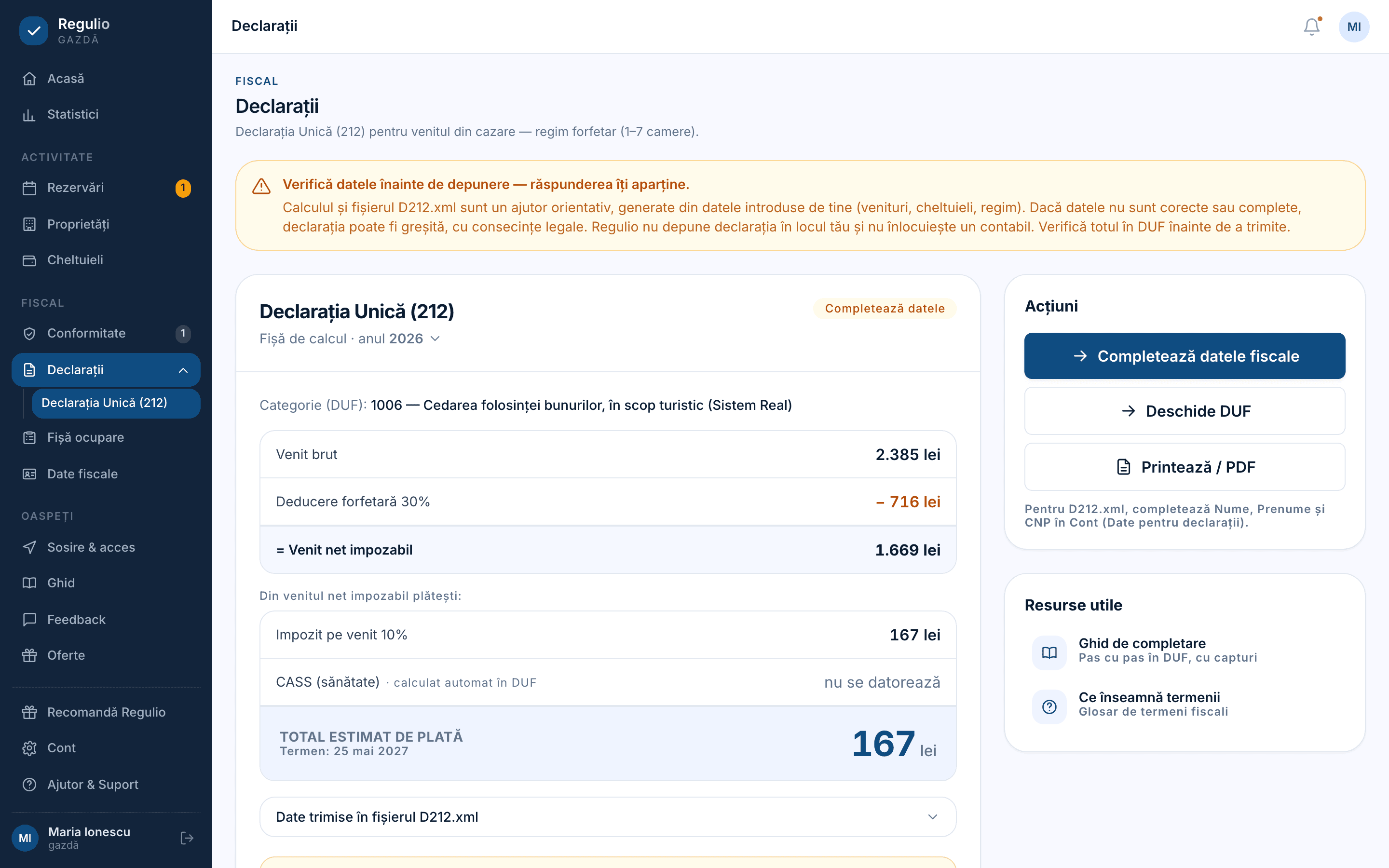The image size is (1389, 868).
Task: Click the warning triangle icon in alert
Action: [x=261, y=186]
